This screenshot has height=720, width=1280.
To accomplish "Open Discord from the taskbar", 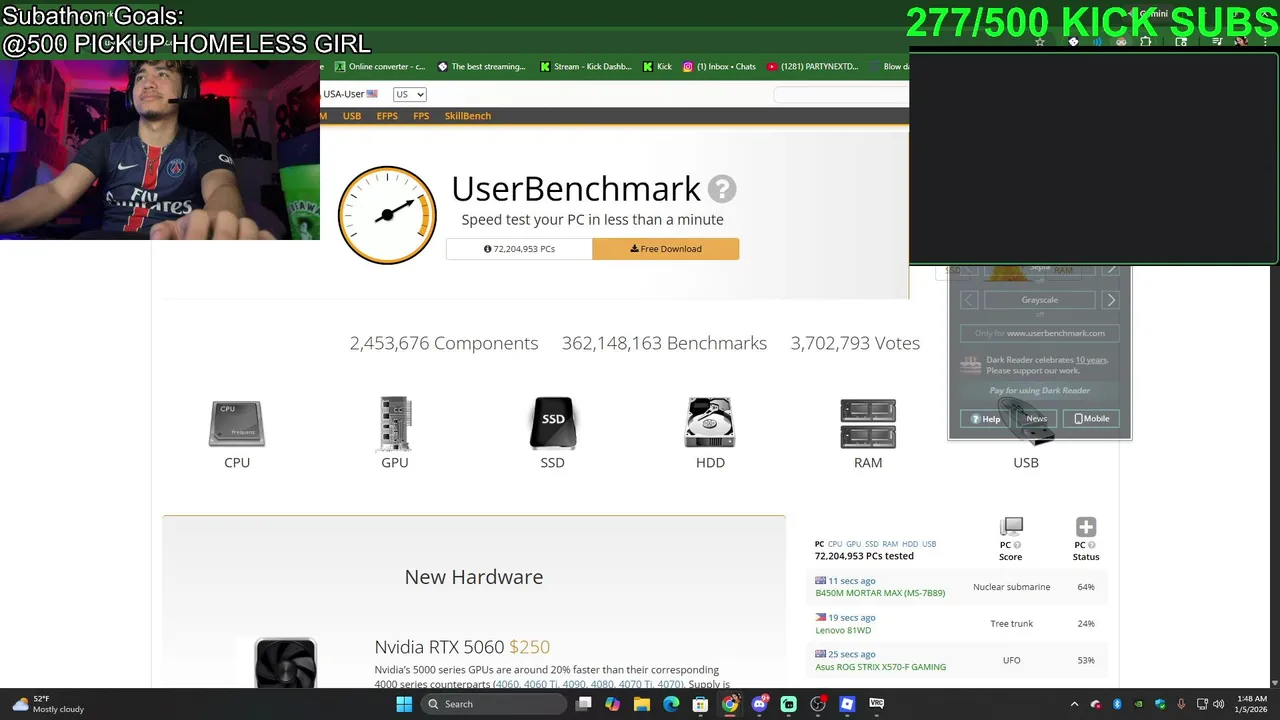I will [759, 704].
